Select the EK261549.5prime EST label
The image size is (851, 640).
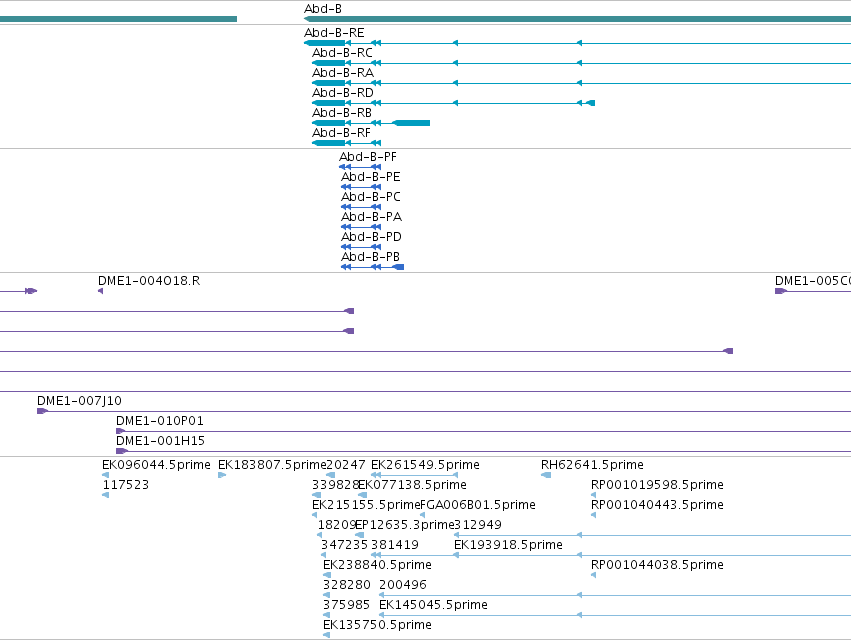click(425, 465)
